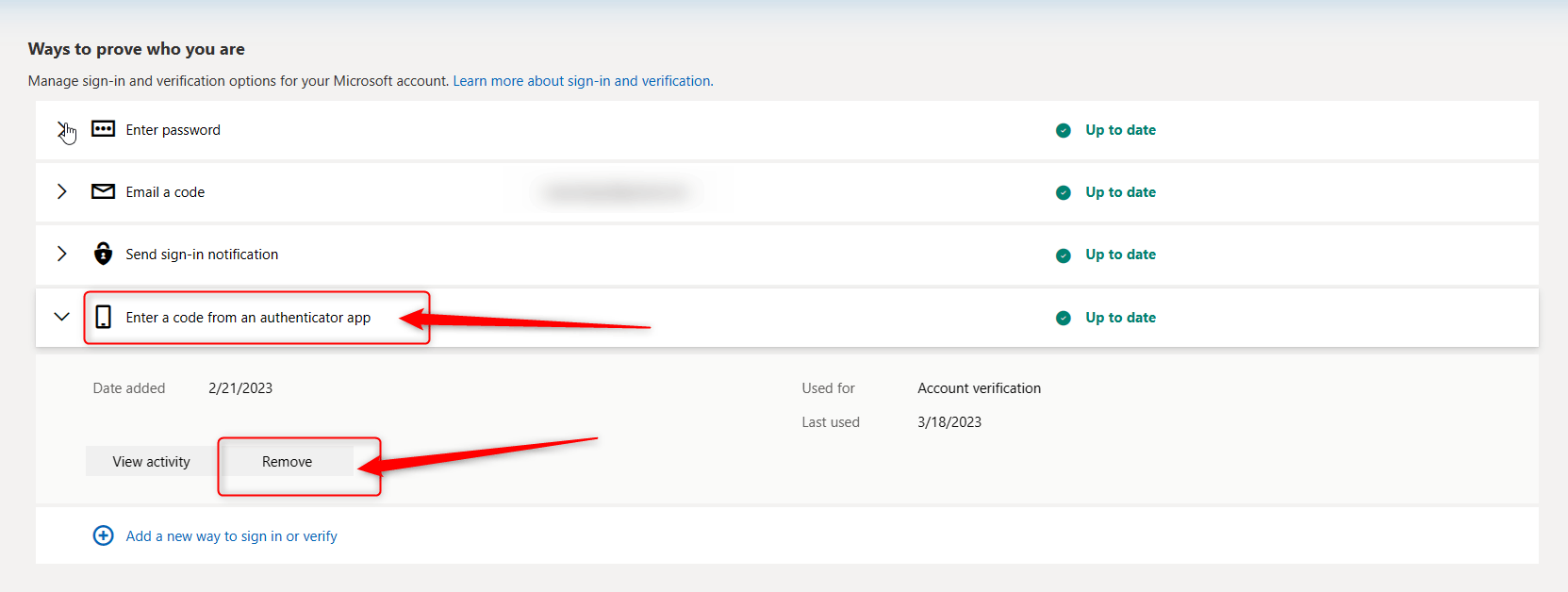Screen dimensions: 1568x592
Task: Click the Ways to prove who you are heading
Action: coord(137,49)
